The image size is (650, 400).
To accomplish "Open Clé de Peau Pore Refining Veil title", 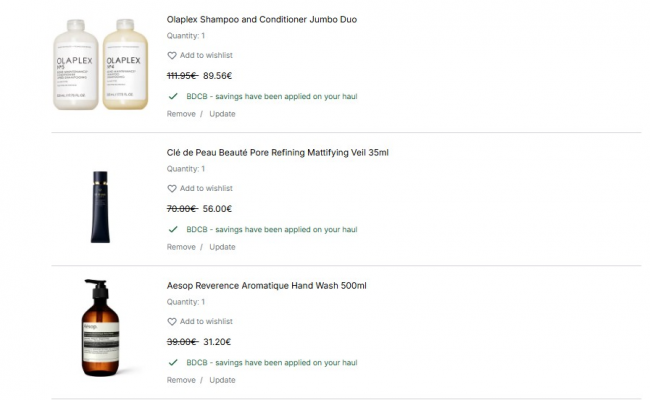I will point(277,153).
